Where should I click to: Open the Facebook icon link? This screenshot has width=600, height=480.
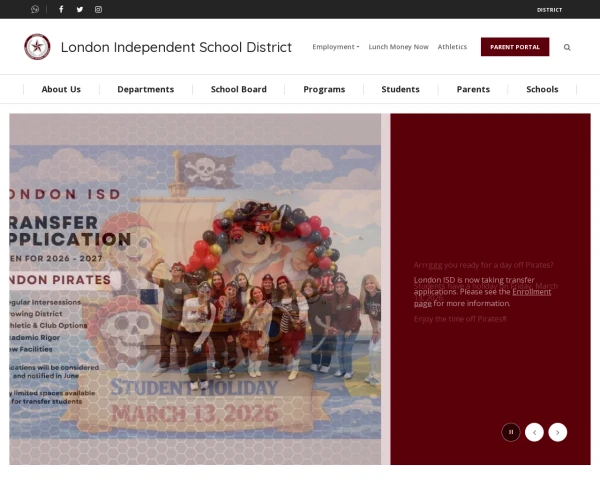(61, 9)
